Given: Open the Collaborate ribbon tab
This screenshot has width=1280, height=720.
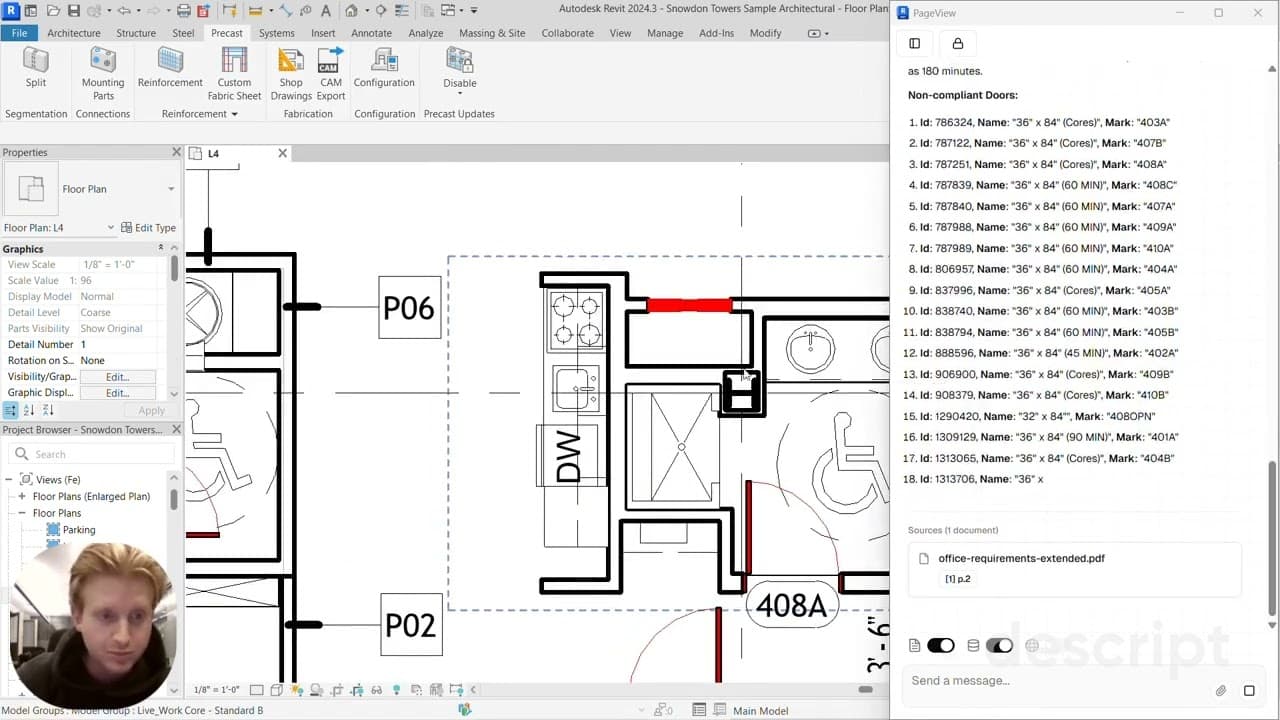Looking at the screenshot, I should (567, 33).
